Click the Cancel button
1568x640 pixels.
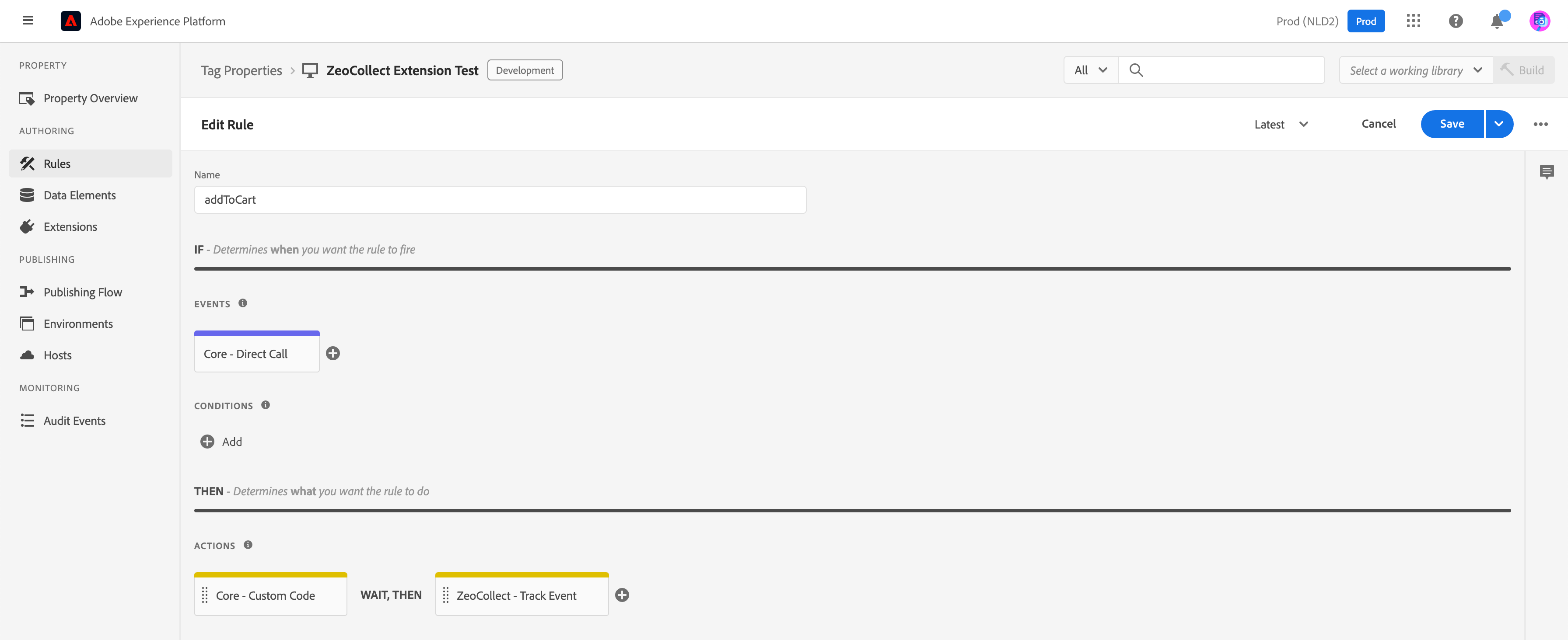tap(1378, 124)
